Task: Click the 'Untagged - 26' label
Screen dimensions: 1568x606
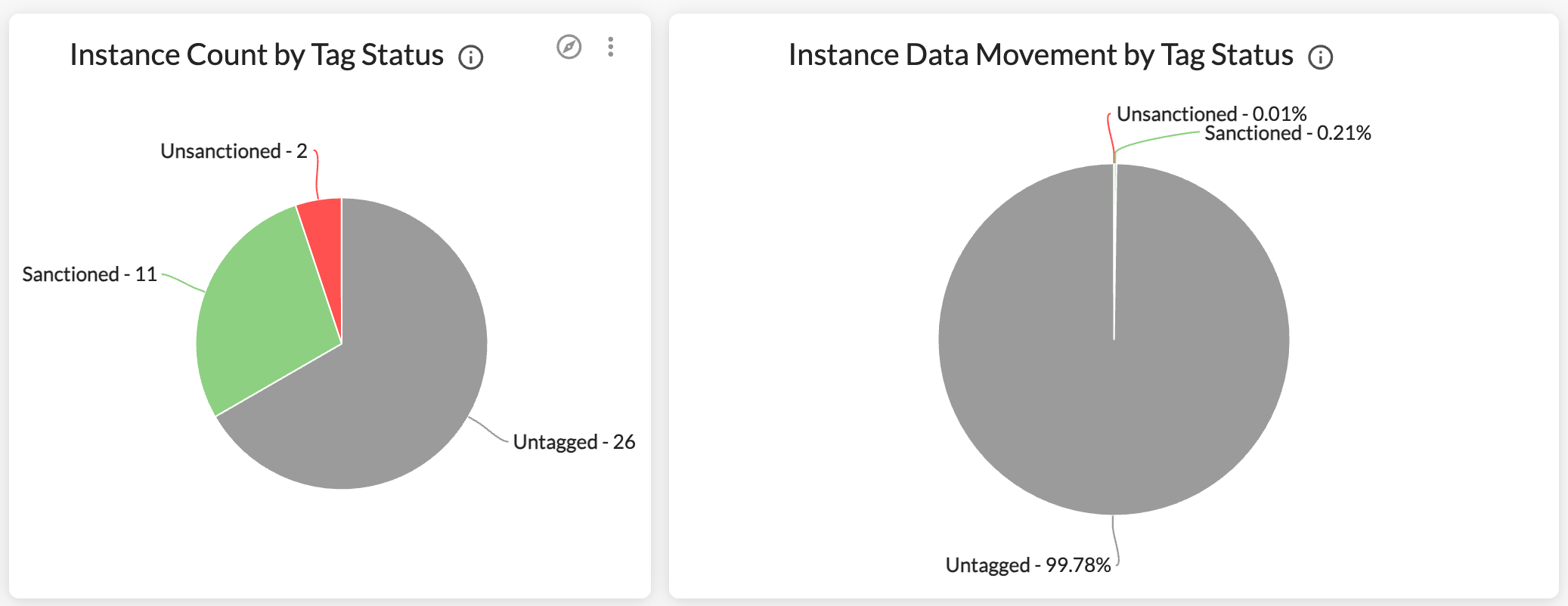Action: click(x=574, y=442)
